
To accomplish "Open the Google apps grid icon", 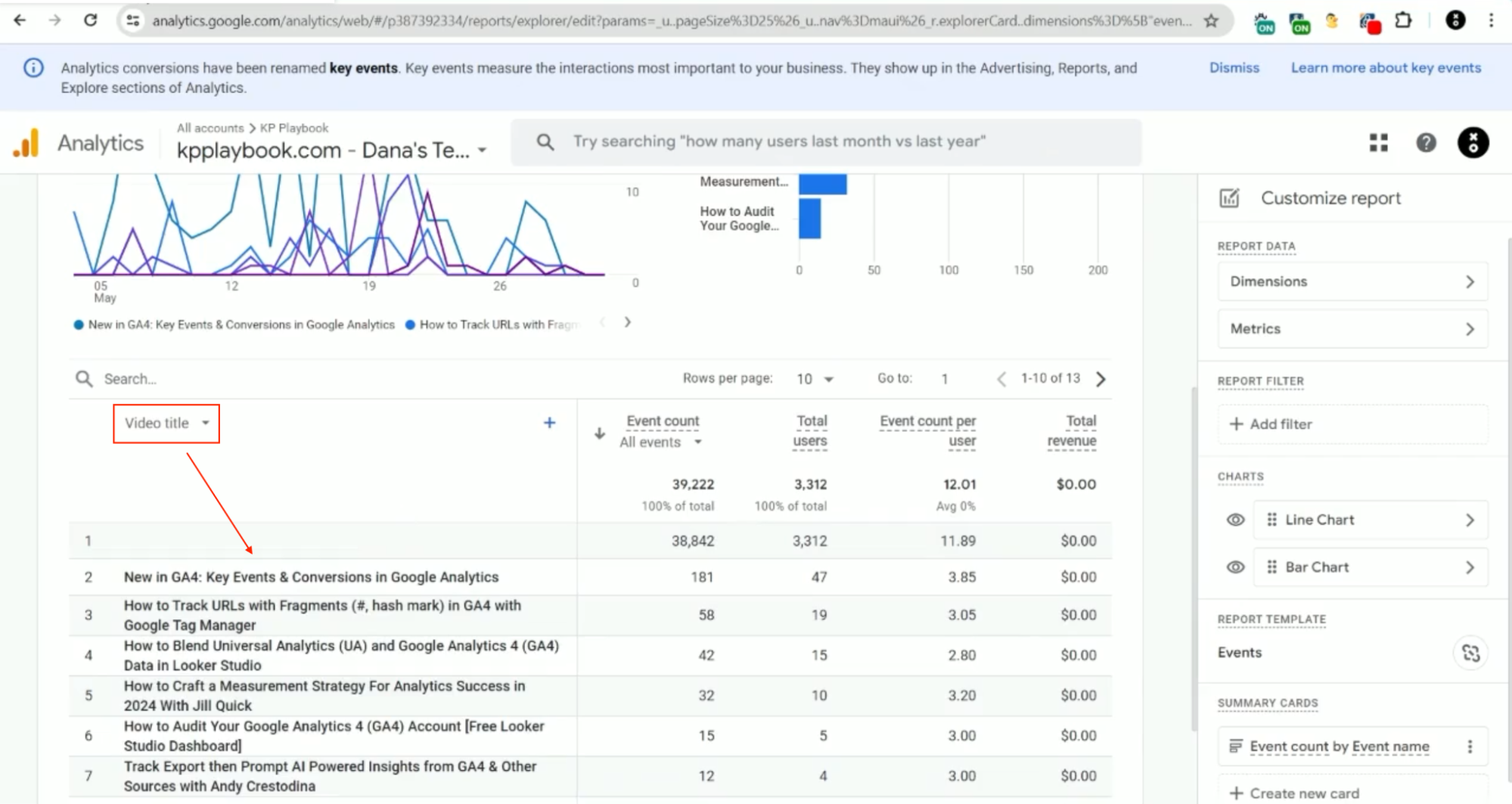I will click(1378, 143).
